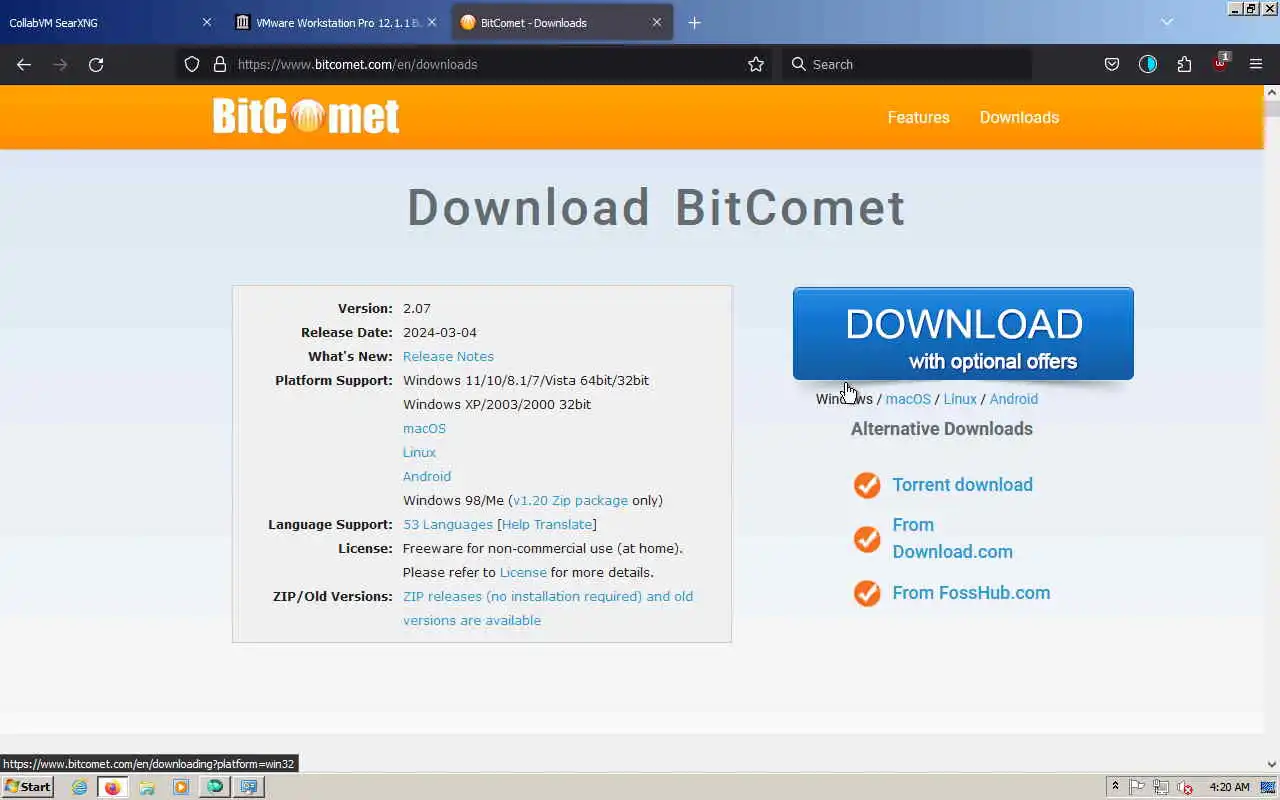
Task: Click the checkmark icon beside From FossHub.com
Action: [x=867, y=593]
